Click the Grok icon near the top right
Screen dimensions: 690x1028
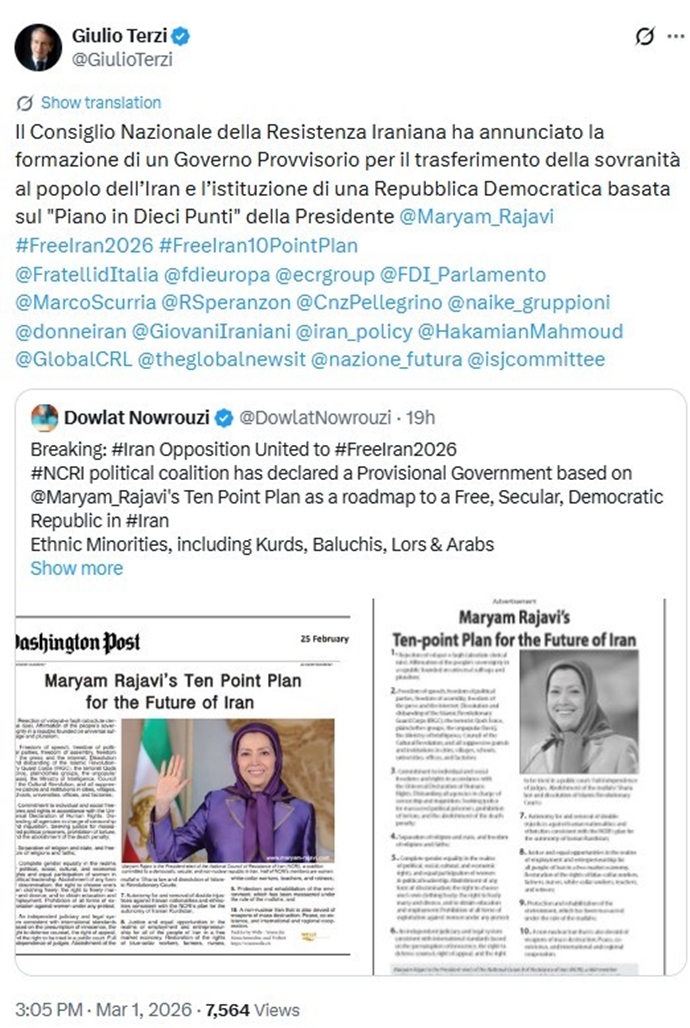pyautogui.click(x=645, y=36)
